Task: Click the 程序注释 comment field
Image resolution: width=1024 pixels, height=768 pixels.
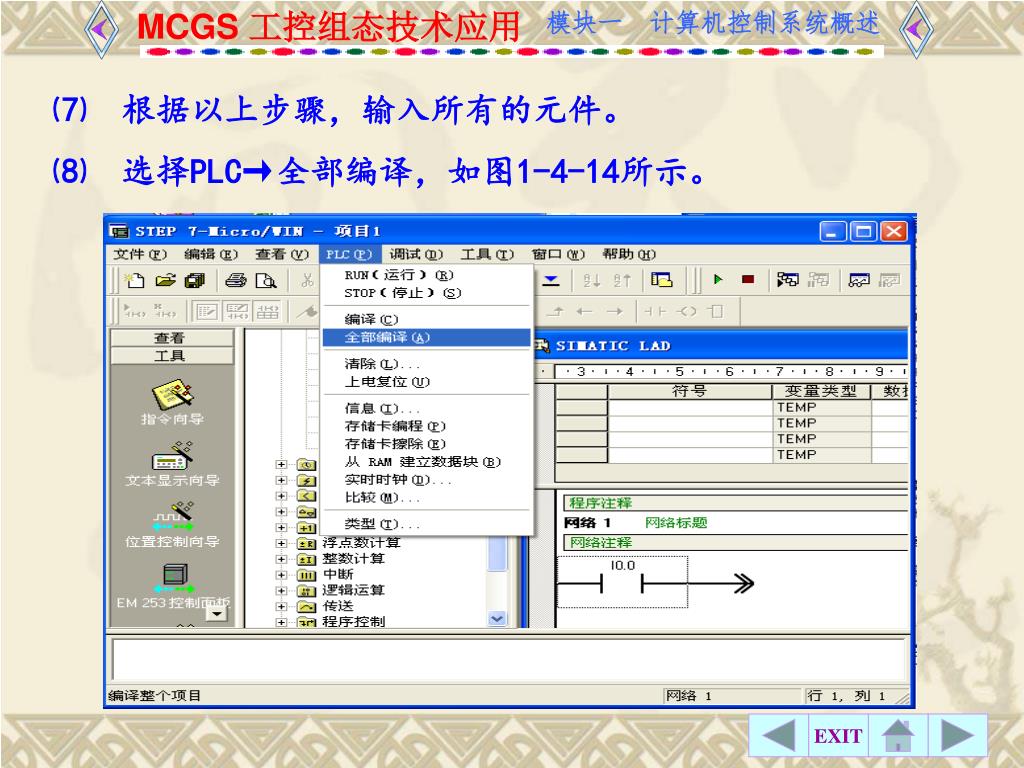Action: coord(735,503)
